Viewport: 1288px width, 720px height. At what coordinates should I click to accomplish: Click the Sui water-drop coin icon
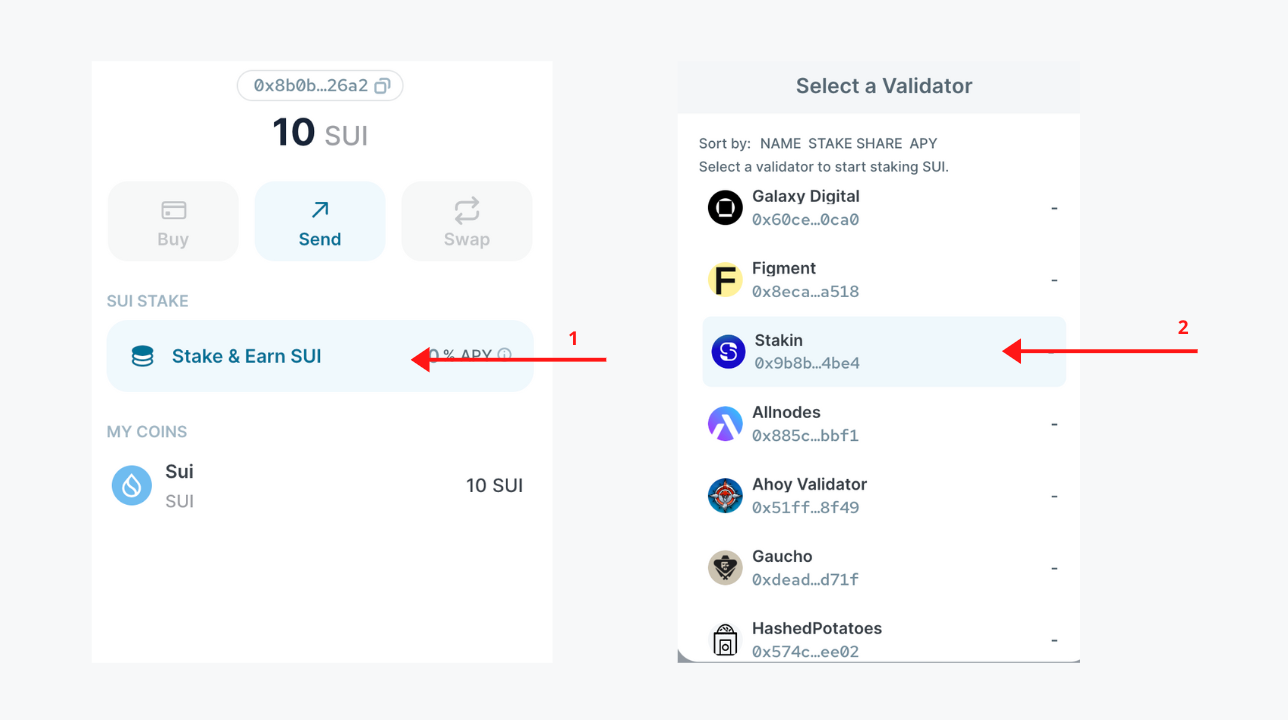131,485
